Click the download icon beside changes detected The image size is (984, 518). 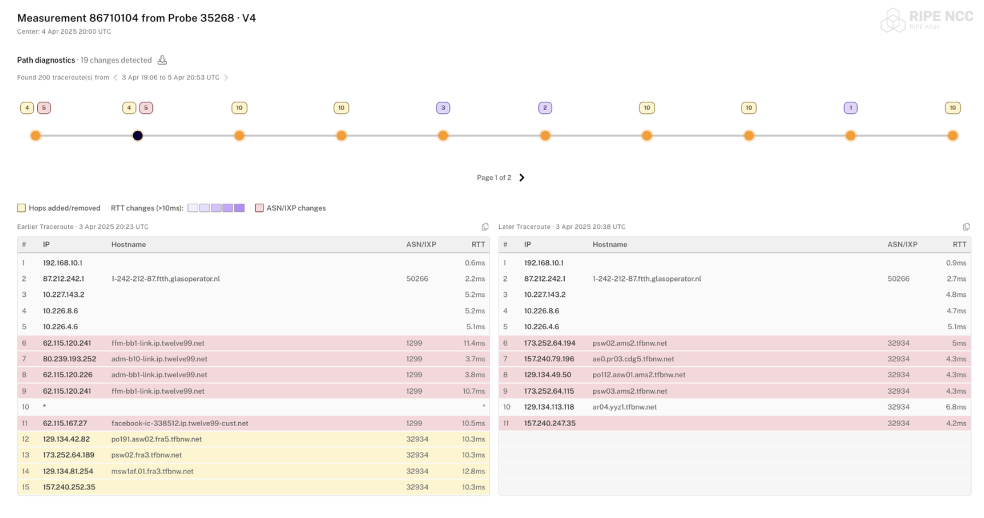pyautogui.click(x=162, y=60)
